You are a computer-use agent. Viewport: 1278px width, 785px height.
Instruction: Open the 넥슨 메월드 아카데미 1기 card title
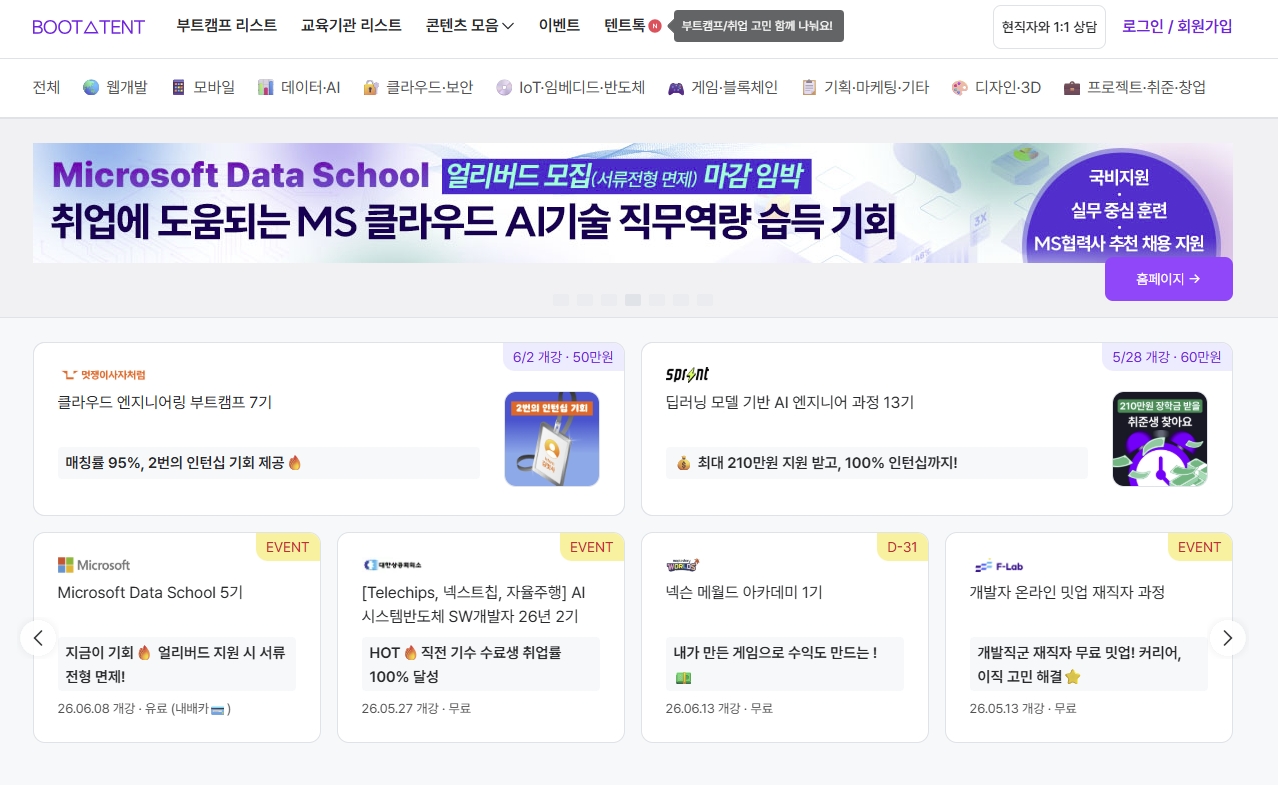click(x=744, y=592)
